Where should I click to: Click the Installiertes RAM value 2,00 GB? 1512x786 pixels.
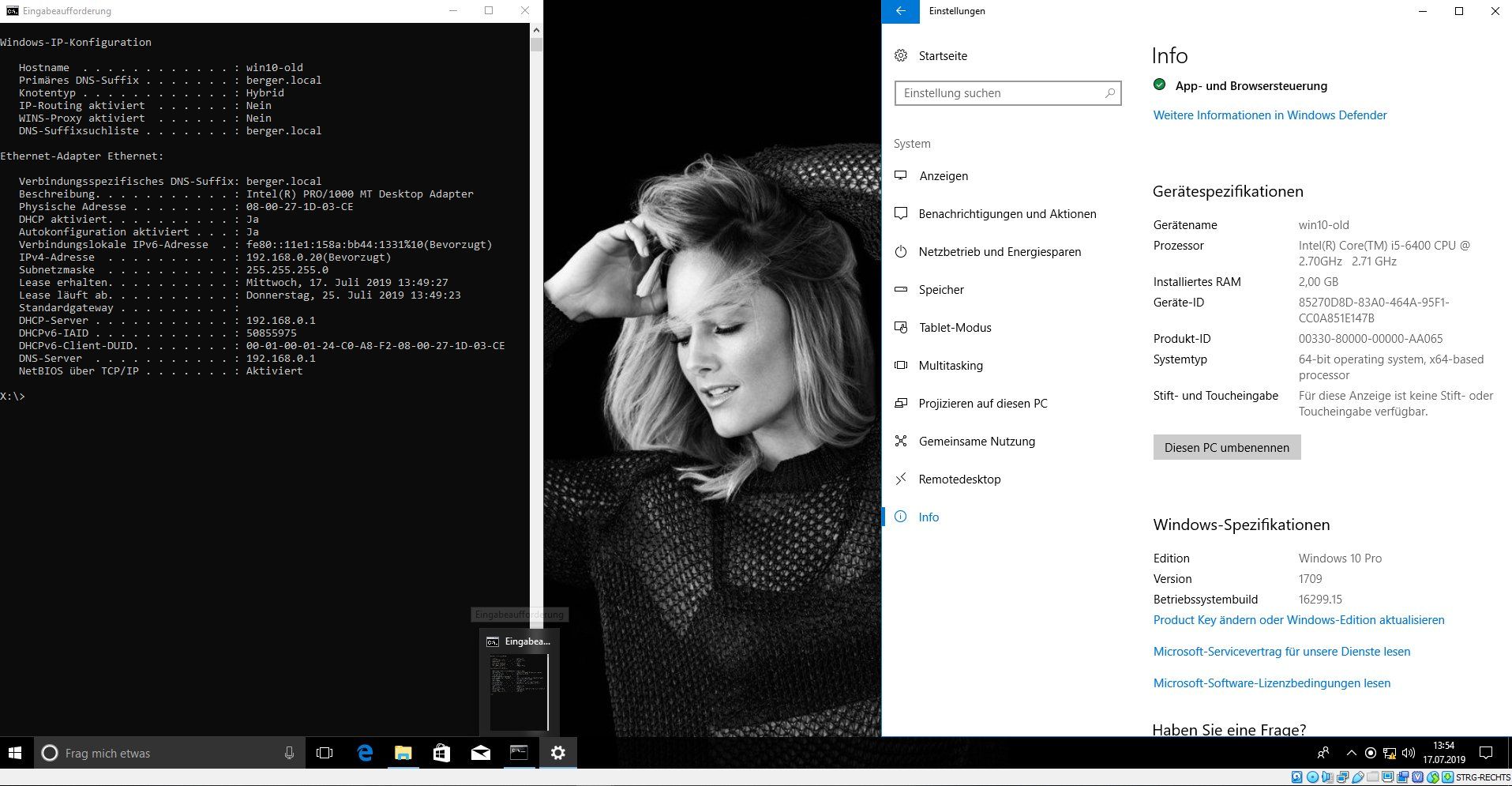1319,282
